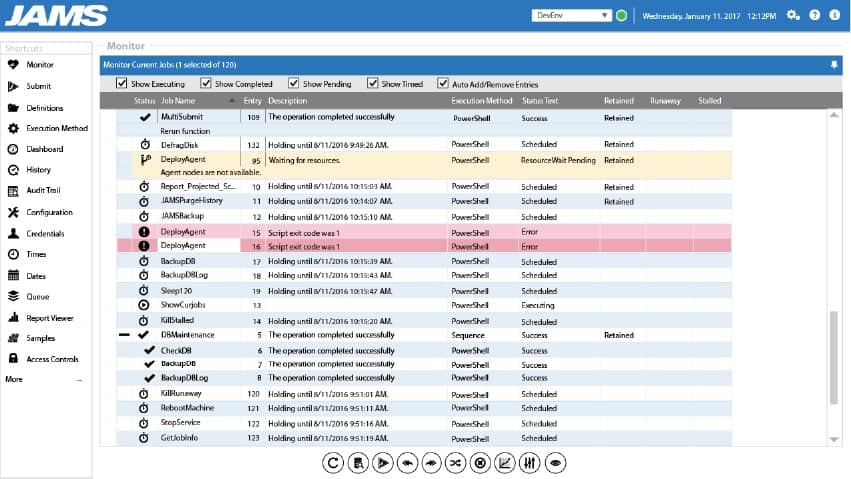Open Definitions in the sidebar
The height and width of the screenshot is (479, 851).
click(x=44, y=108)
